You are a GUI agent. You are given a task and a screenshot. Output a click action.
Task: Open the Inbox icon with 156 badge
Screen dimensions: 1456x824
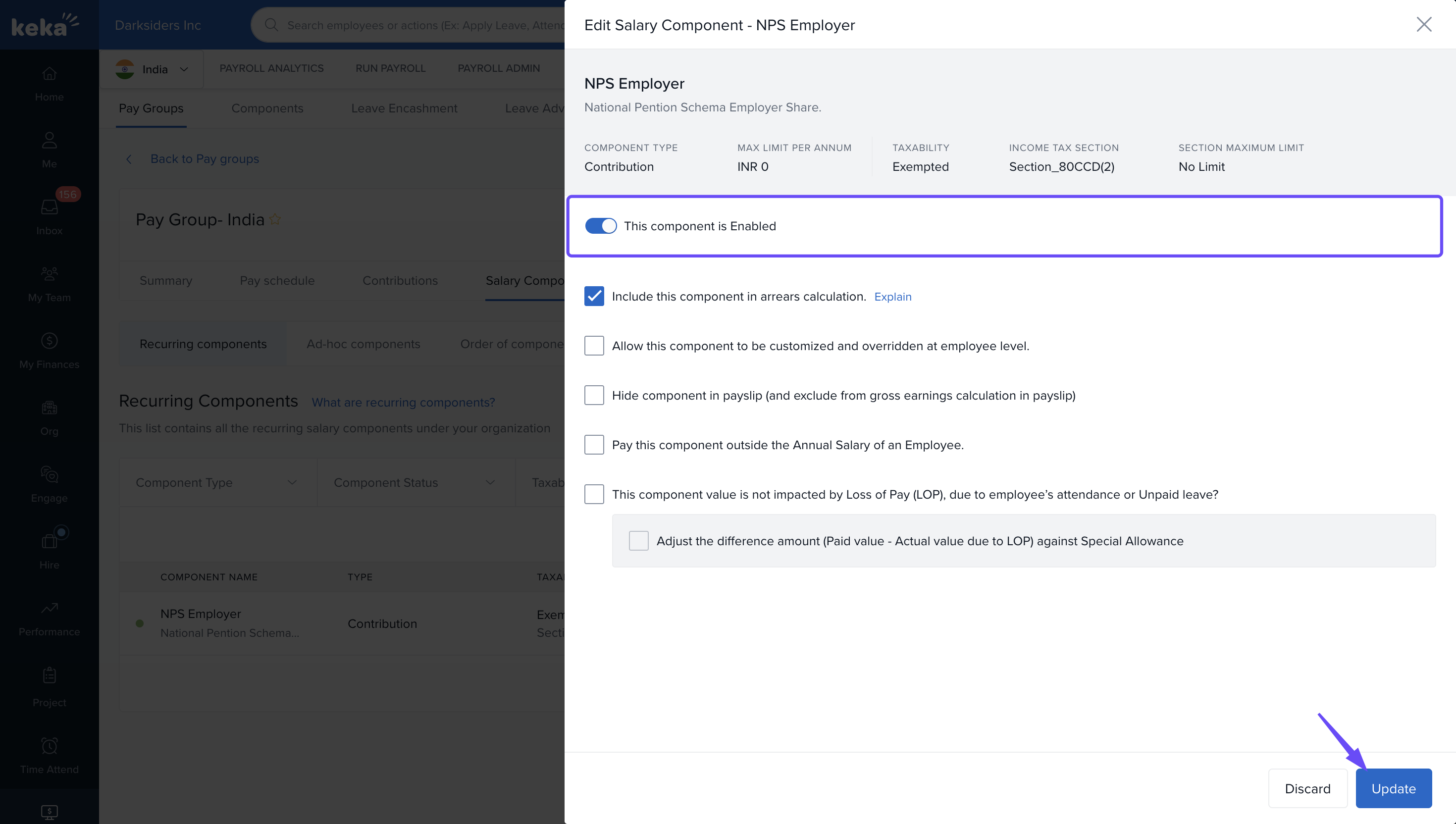49,207
